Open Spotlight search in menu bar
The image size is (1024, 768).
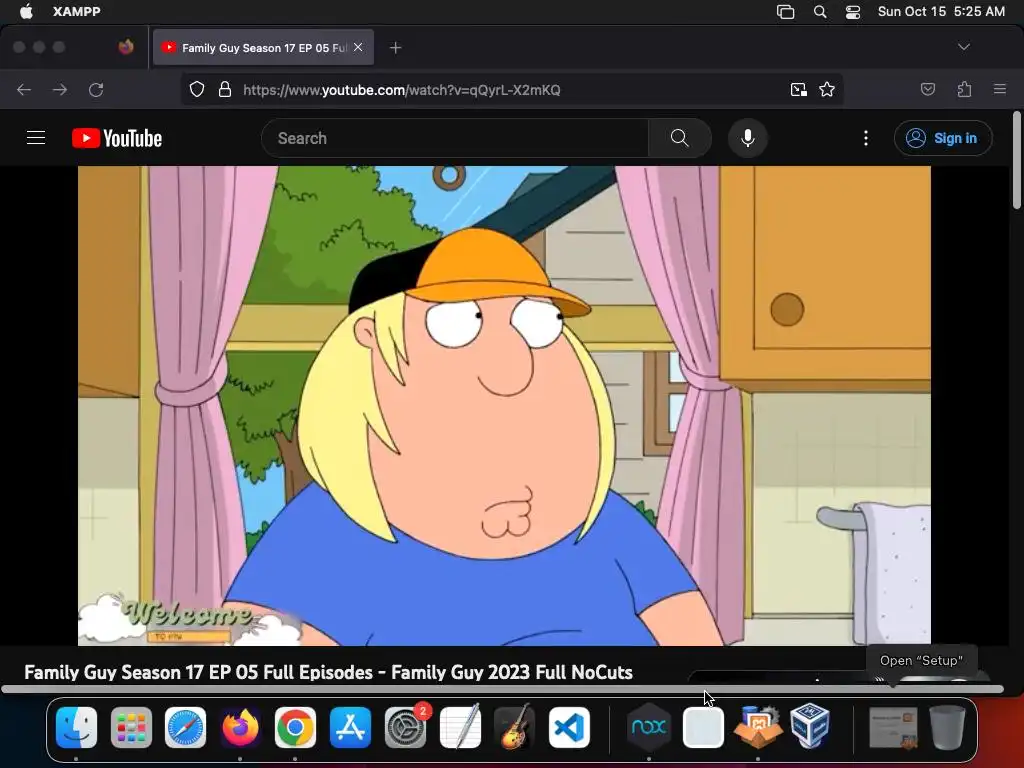coord(820,12)
